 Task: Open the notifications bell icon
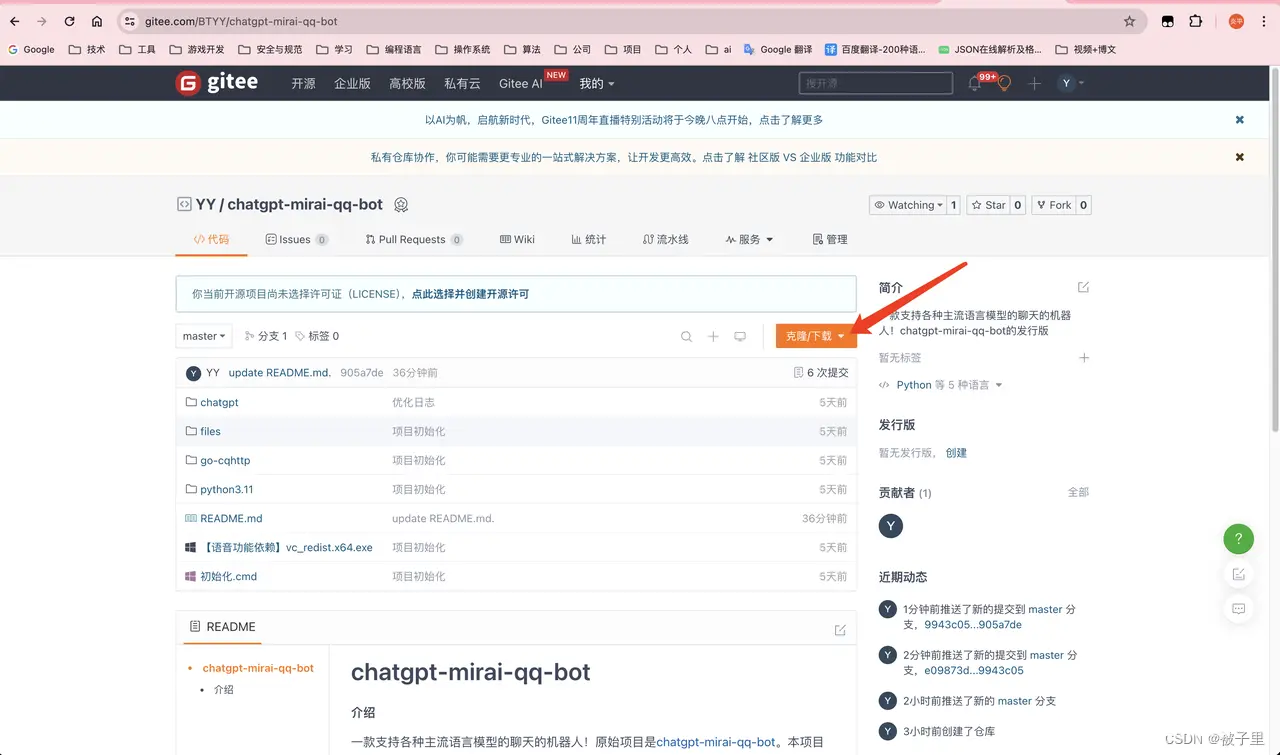[974, 84]
